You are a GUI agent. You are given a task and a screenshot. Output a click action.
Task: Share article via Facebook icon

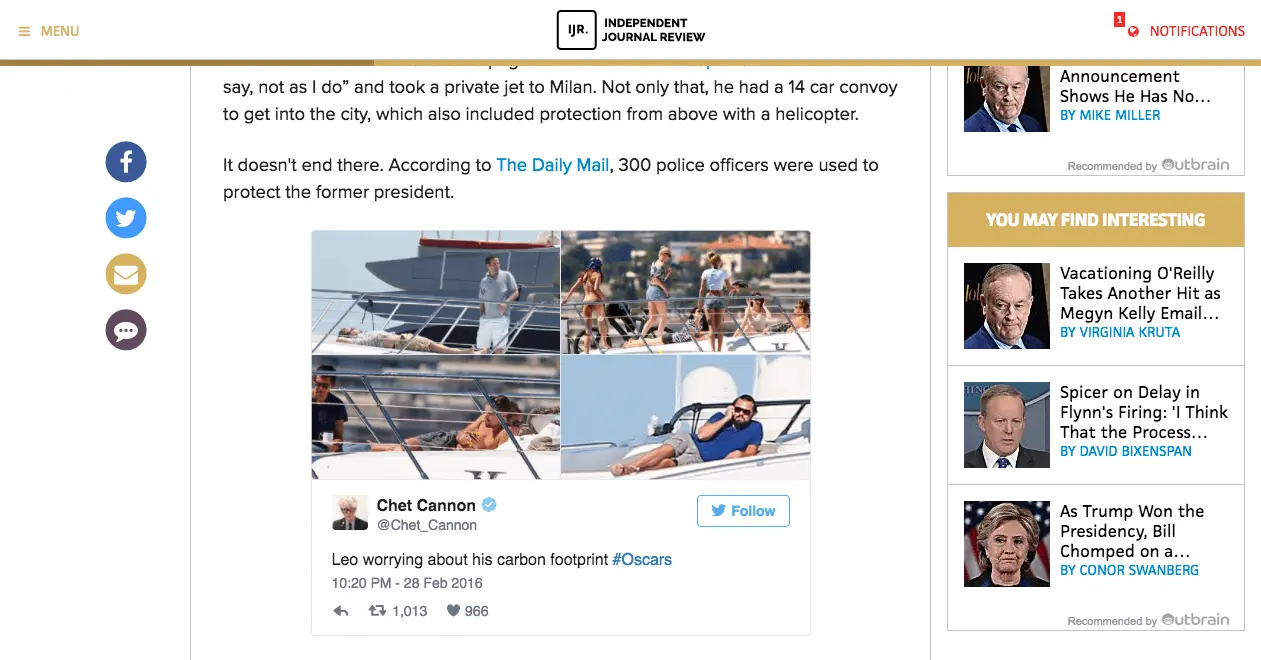click(126, 162)
